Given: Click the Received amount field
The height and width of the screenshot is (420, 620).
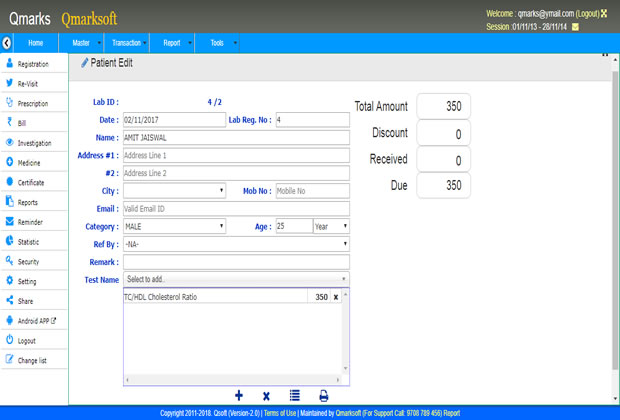Looking at the screenshot, I should pos(444,159).
